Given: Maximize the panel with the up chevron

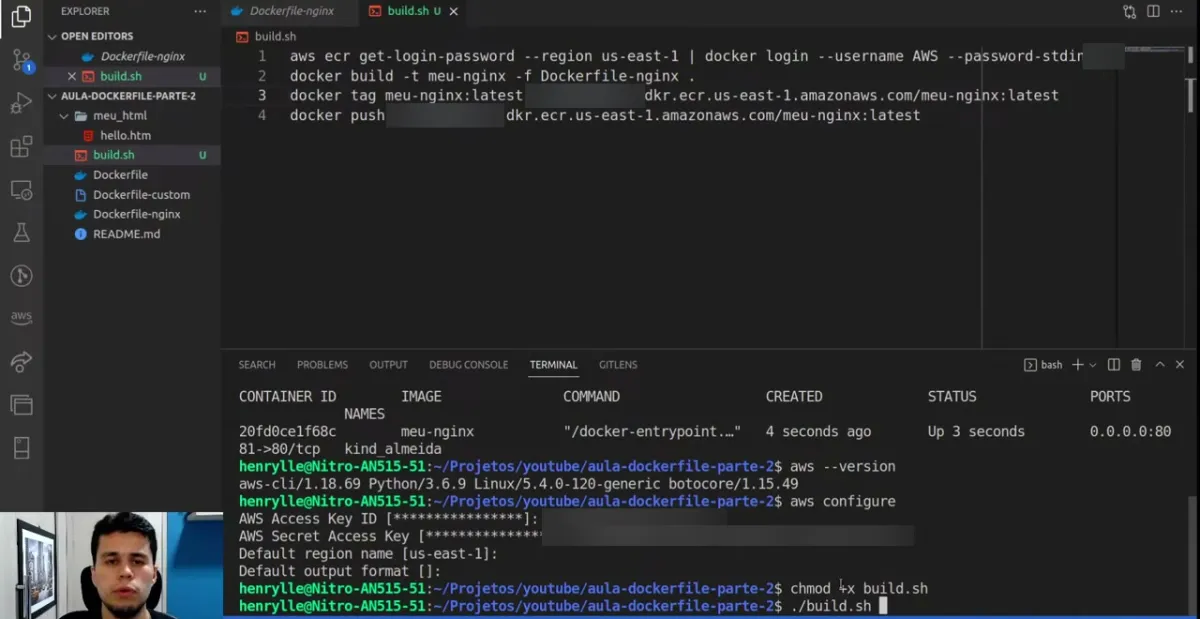Looking at the screenshot, I should click(1158, 365).
